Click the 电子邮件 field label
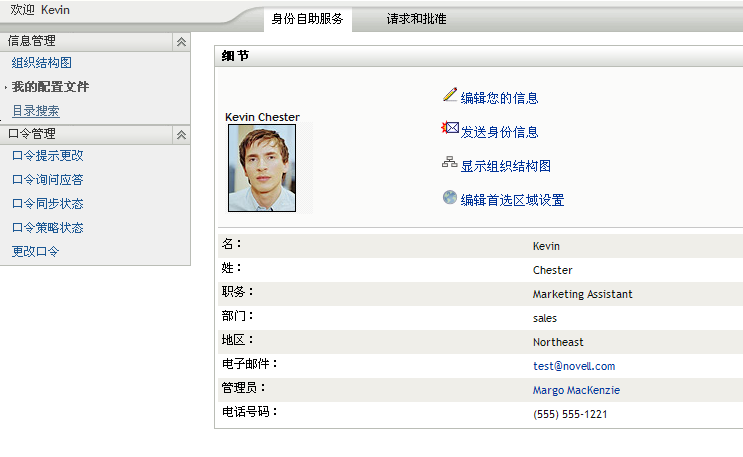The width and height of the screenshot is (743, 457). click(x=249, y=364)
